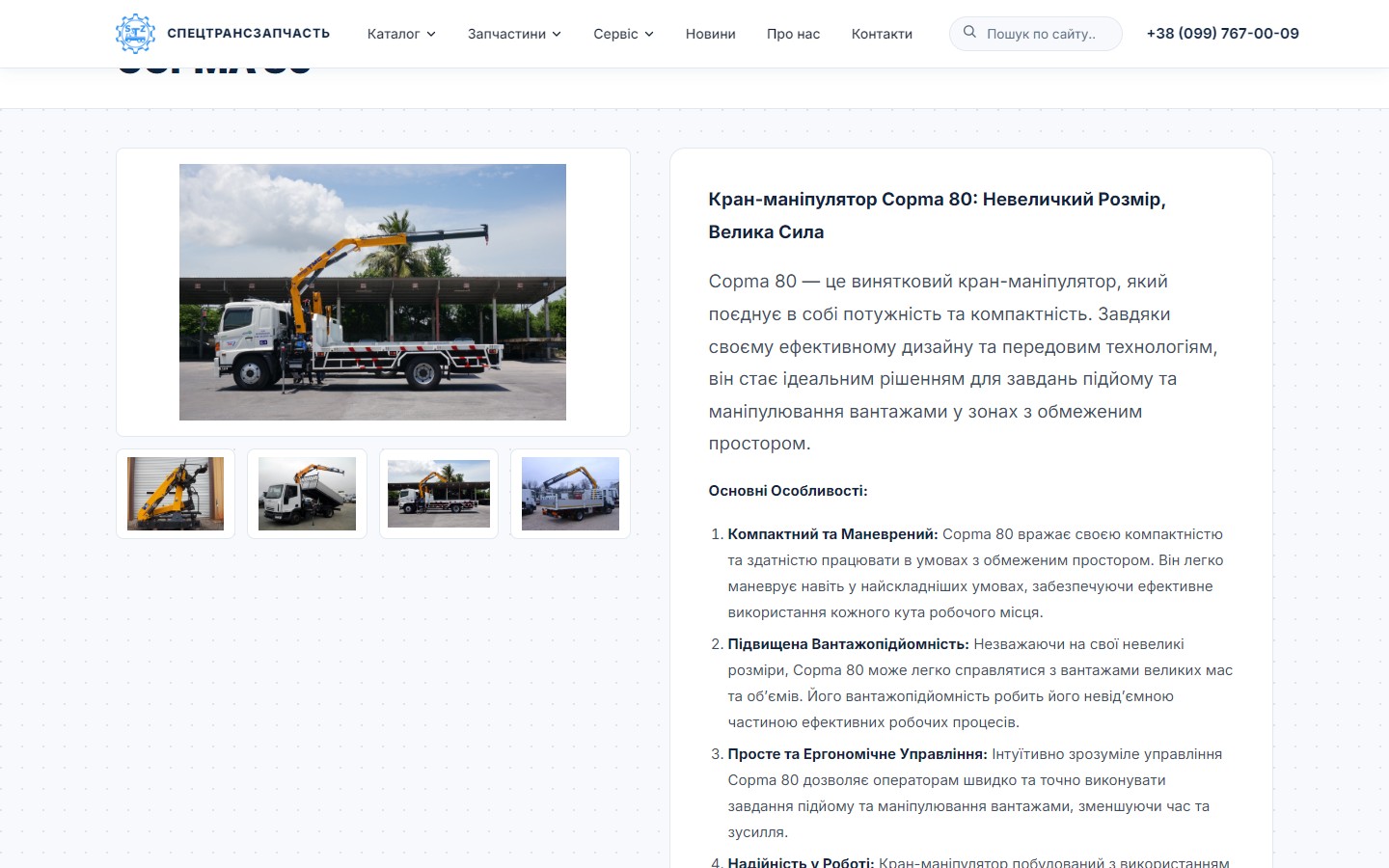Select the dump truck with crane thumbnail

tap(307, 494)
